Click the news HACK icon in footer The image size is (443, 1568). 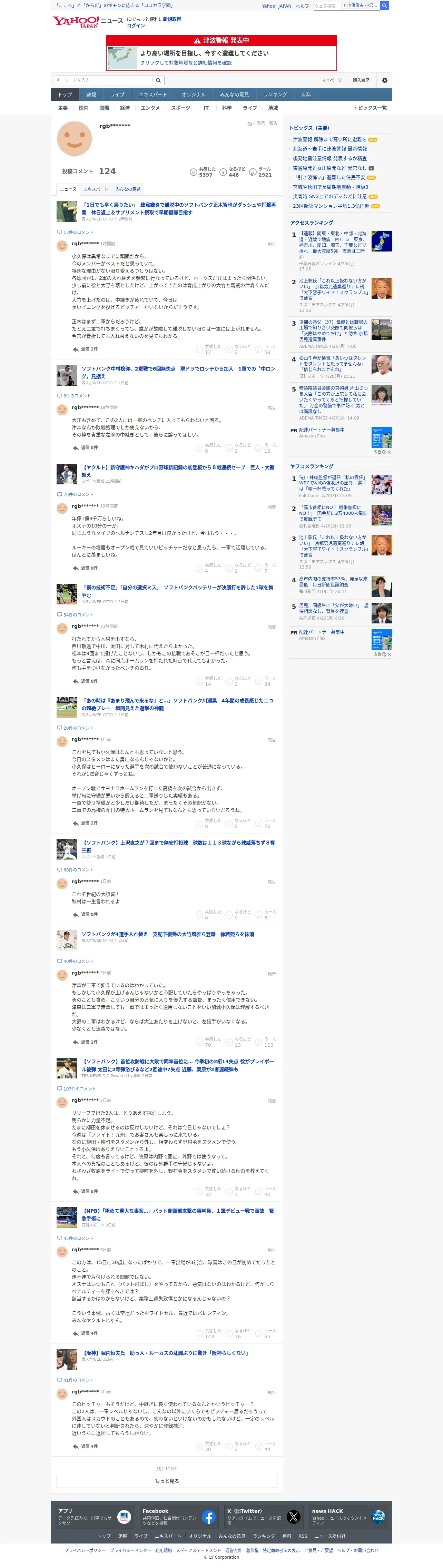click(x=378, y=1517)
